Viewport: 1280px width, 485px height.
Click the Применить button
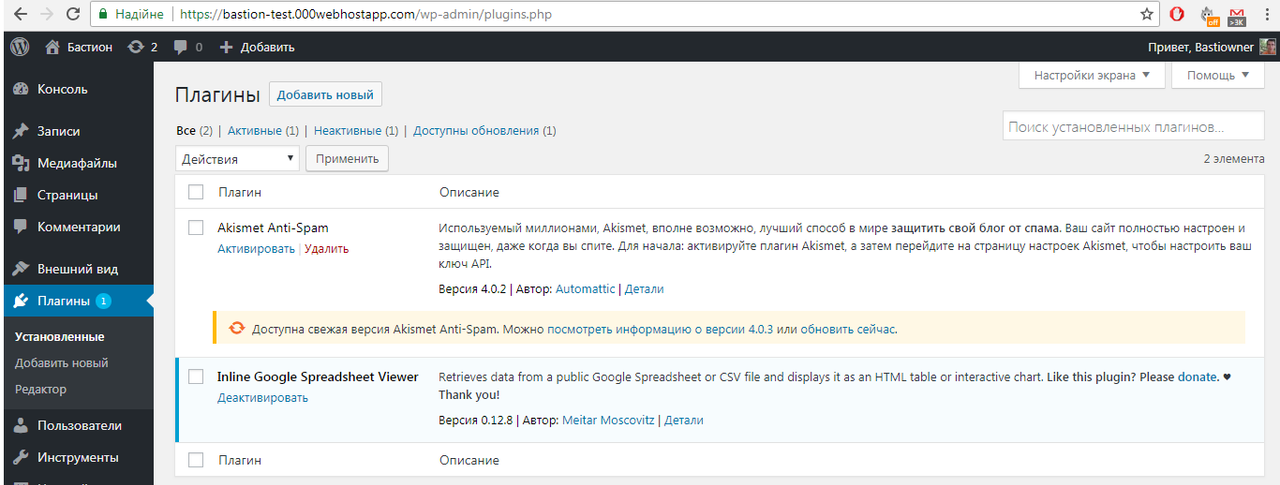click(x=346, y=159)
